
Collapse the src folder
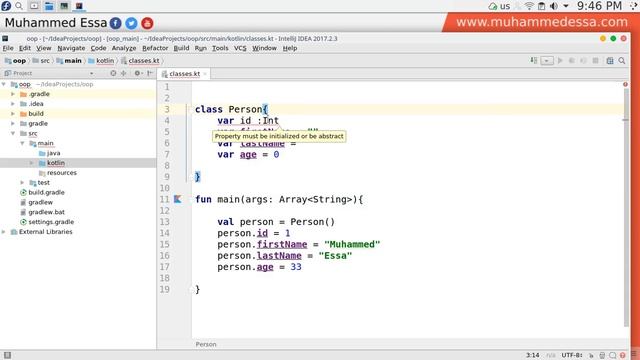point(13,133)
